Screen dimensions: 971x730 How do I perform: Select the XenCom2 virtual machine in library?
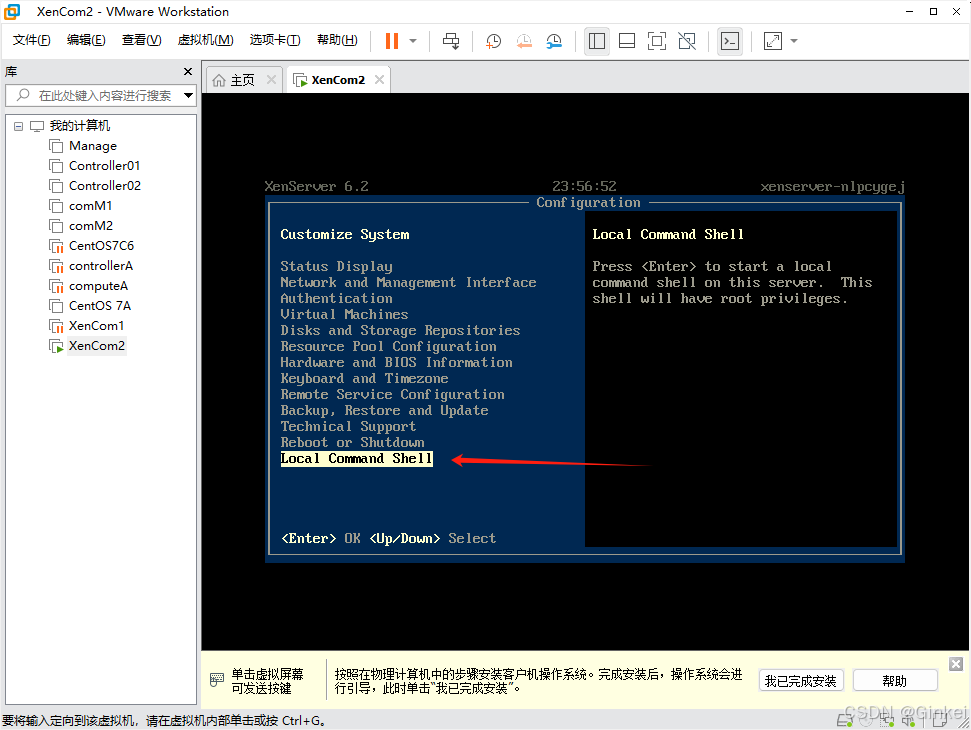pos(97,345)
